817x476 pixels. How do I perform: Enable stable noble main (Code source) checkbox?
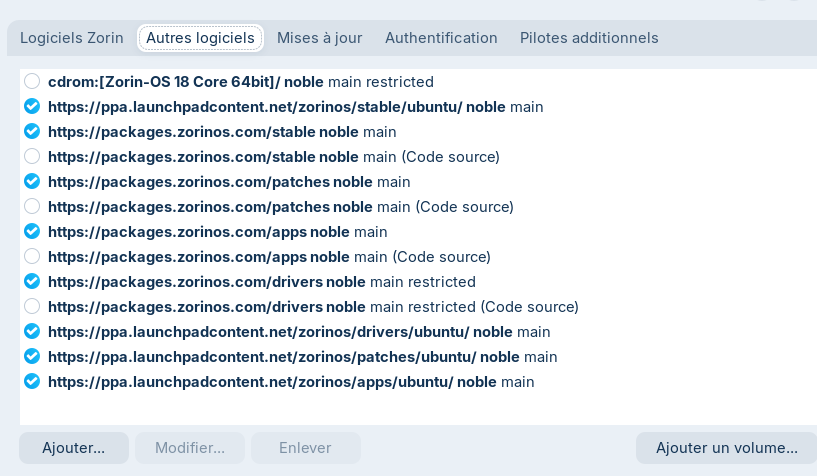pyautogui.click(x=32, y=156)
